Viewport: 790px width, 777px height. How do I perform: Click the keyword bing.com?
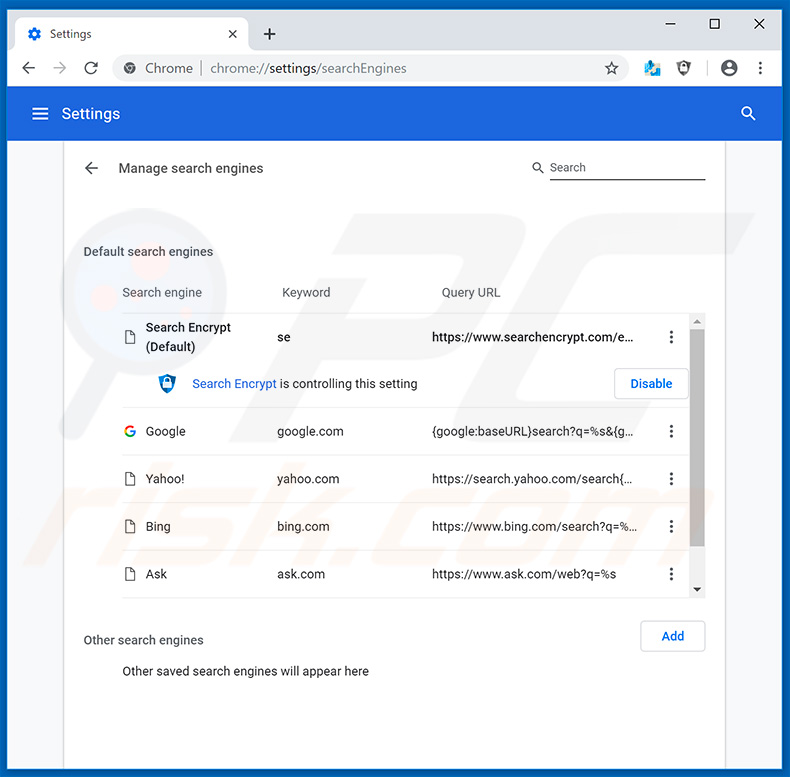[x=303, y=527]
